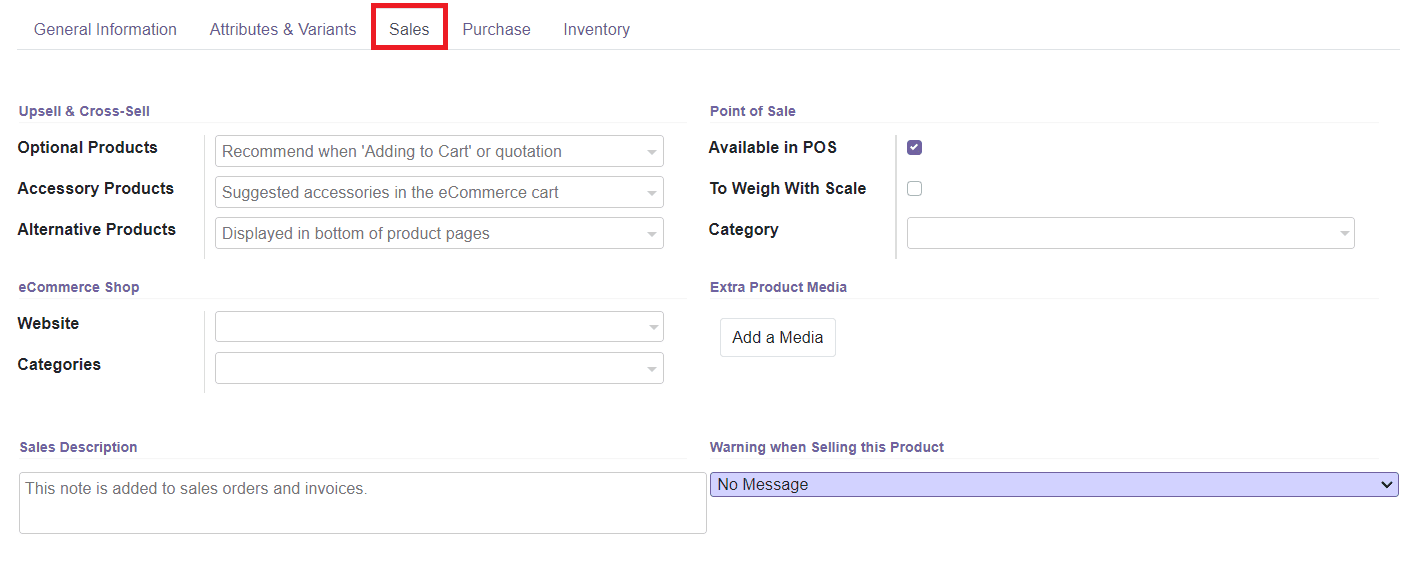Enable To Weigh With Scale checkbox

(x=914, y=189)
